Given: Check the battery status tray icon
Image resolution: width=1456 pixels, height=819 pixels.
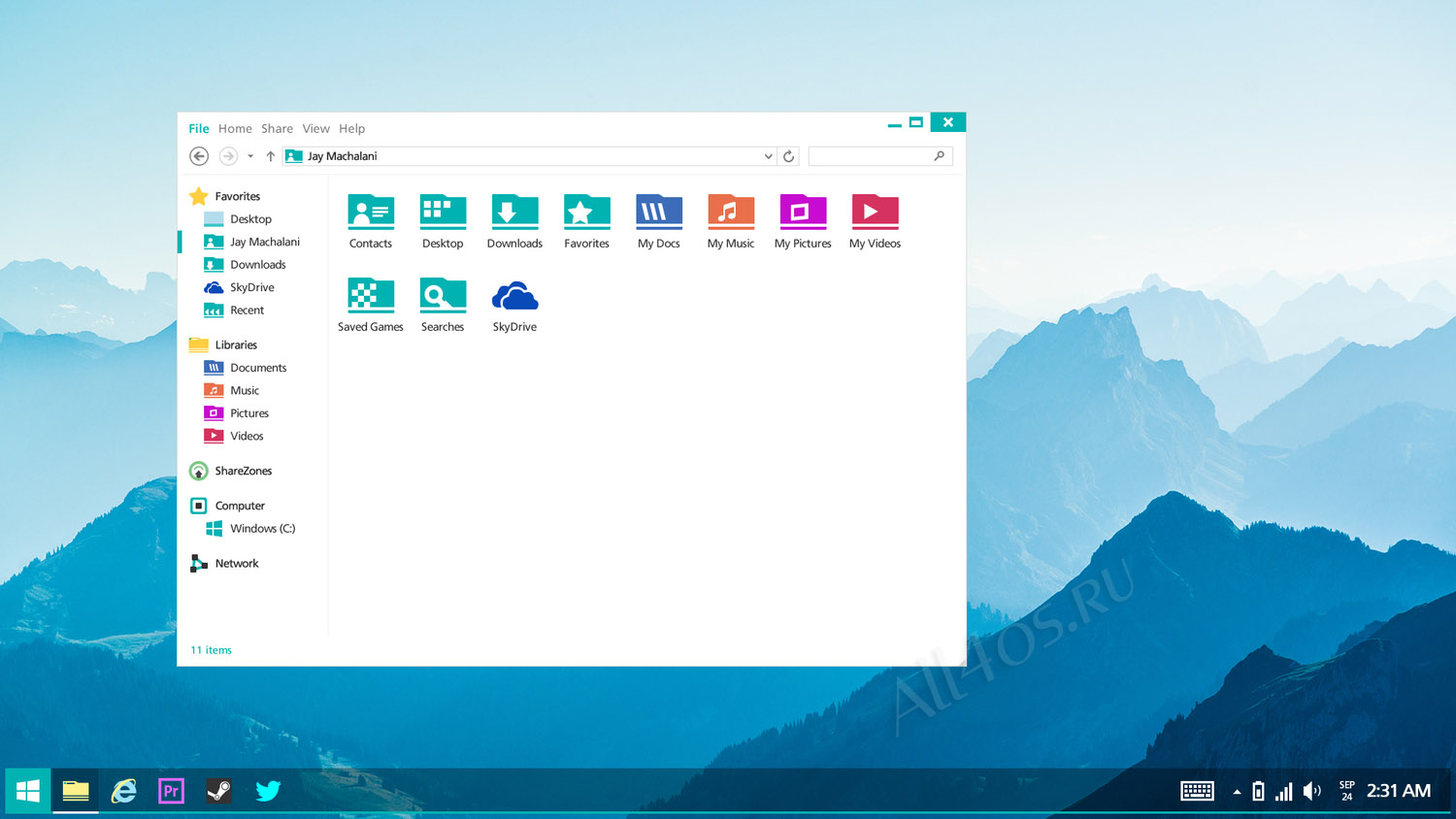Looking at the screenshot, I should (1258, 791).
